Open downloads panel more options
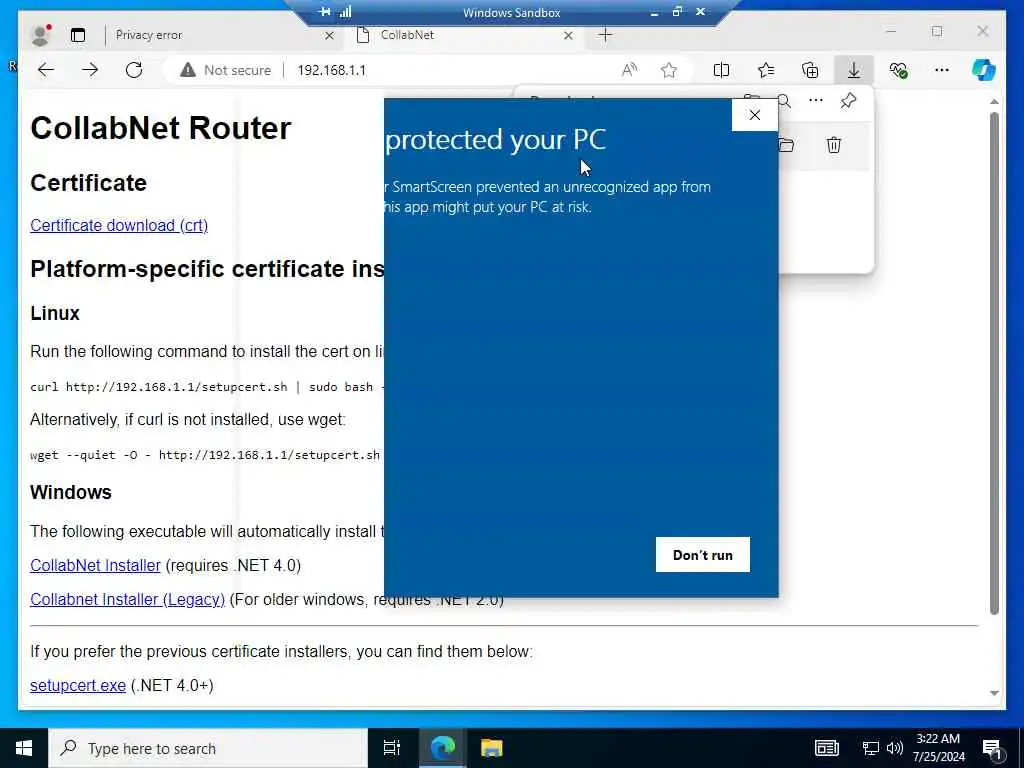Image resolution: width=1024 pixels, height=768 pixels. pyautogui.click(x=816, y=101)
